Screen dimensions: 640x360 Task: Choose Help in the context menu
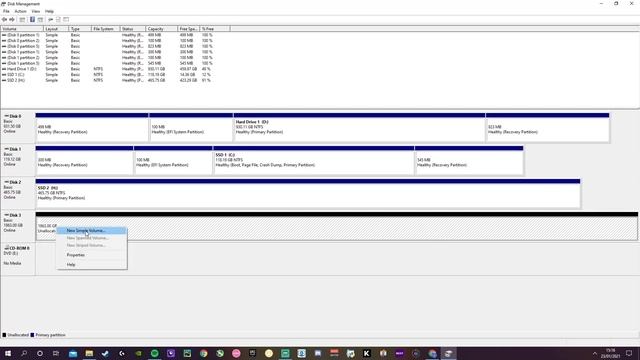point(91,264)
